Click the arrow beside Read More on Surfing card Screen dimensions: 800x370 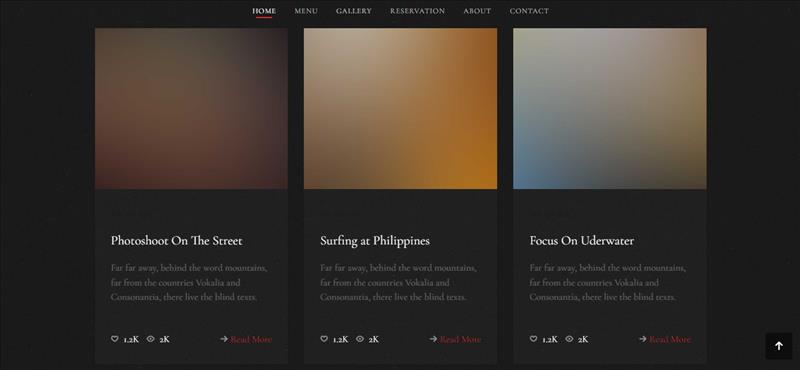(x=433, y=339)
